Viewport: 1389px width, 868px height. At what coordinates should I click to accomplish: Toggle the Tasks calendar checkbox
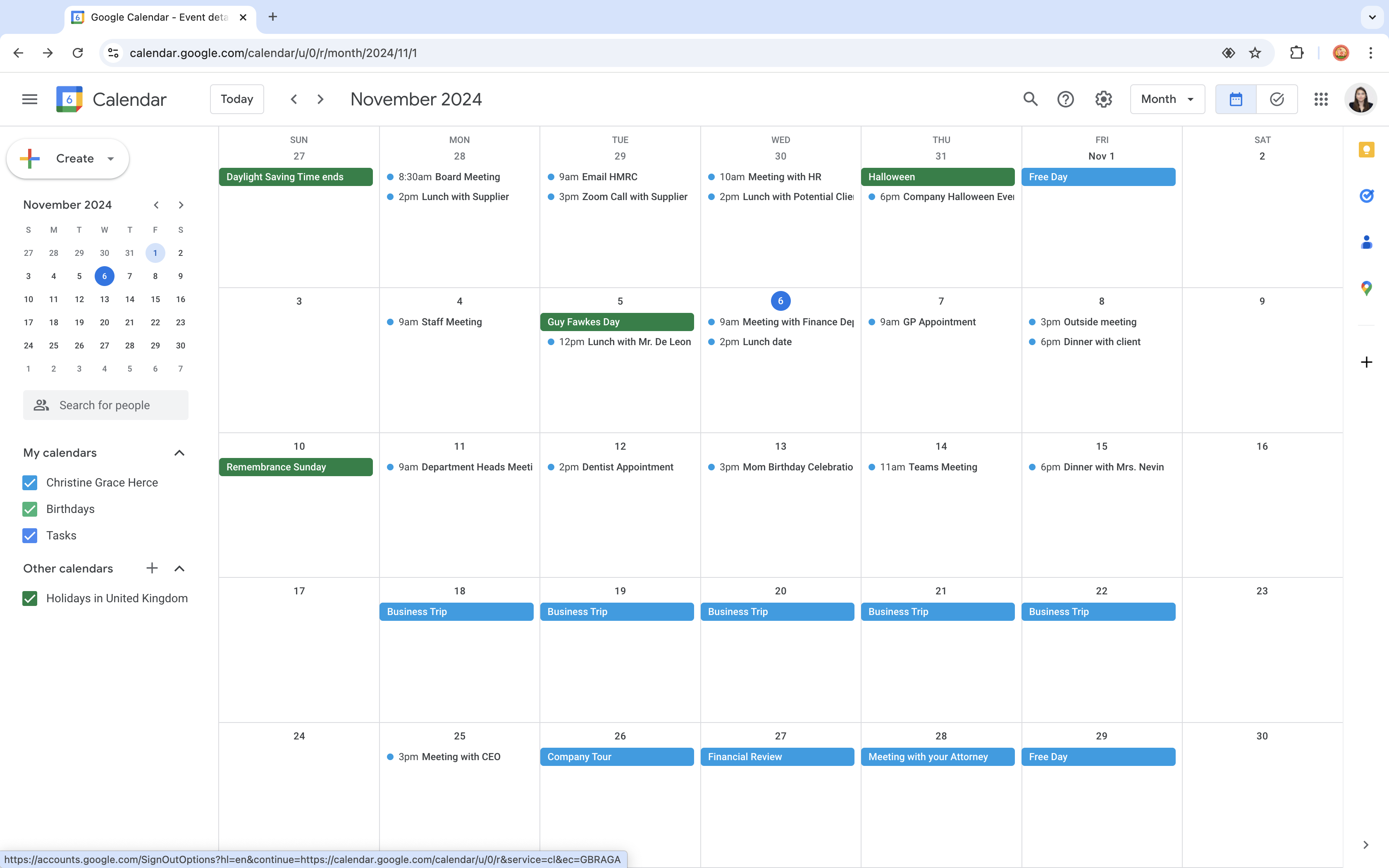(x=30, y=536)
